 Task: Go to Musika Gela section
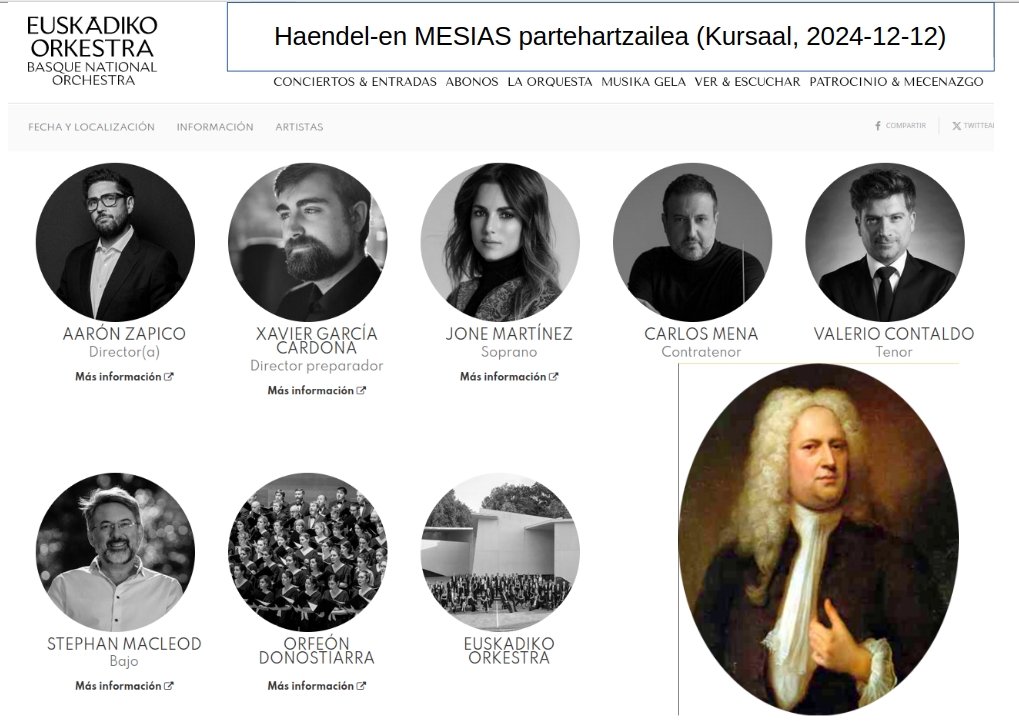[x=643, y=82]
